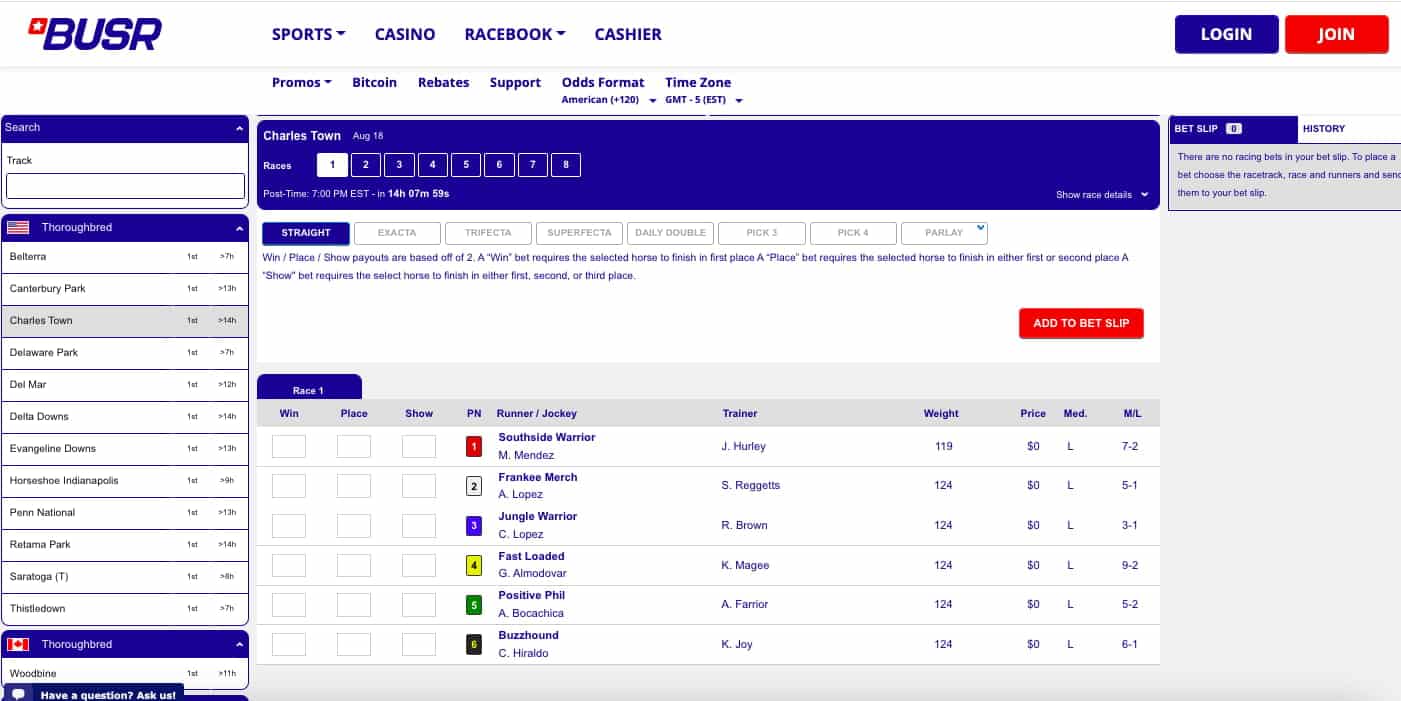The width and height of the screenshot is (1401, 701).
Task: Click the Join button
Action: [x=1336, y=34]
